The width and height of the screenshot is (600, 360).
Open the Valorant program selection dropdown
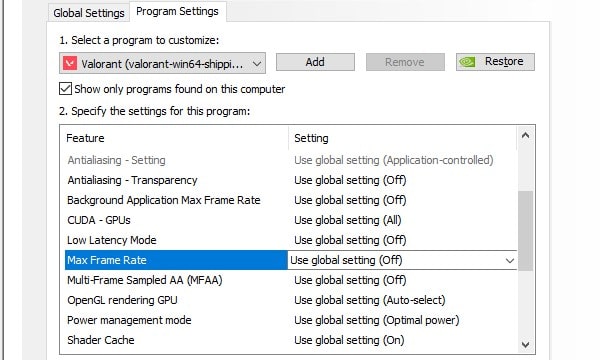(x=162, y=63)
